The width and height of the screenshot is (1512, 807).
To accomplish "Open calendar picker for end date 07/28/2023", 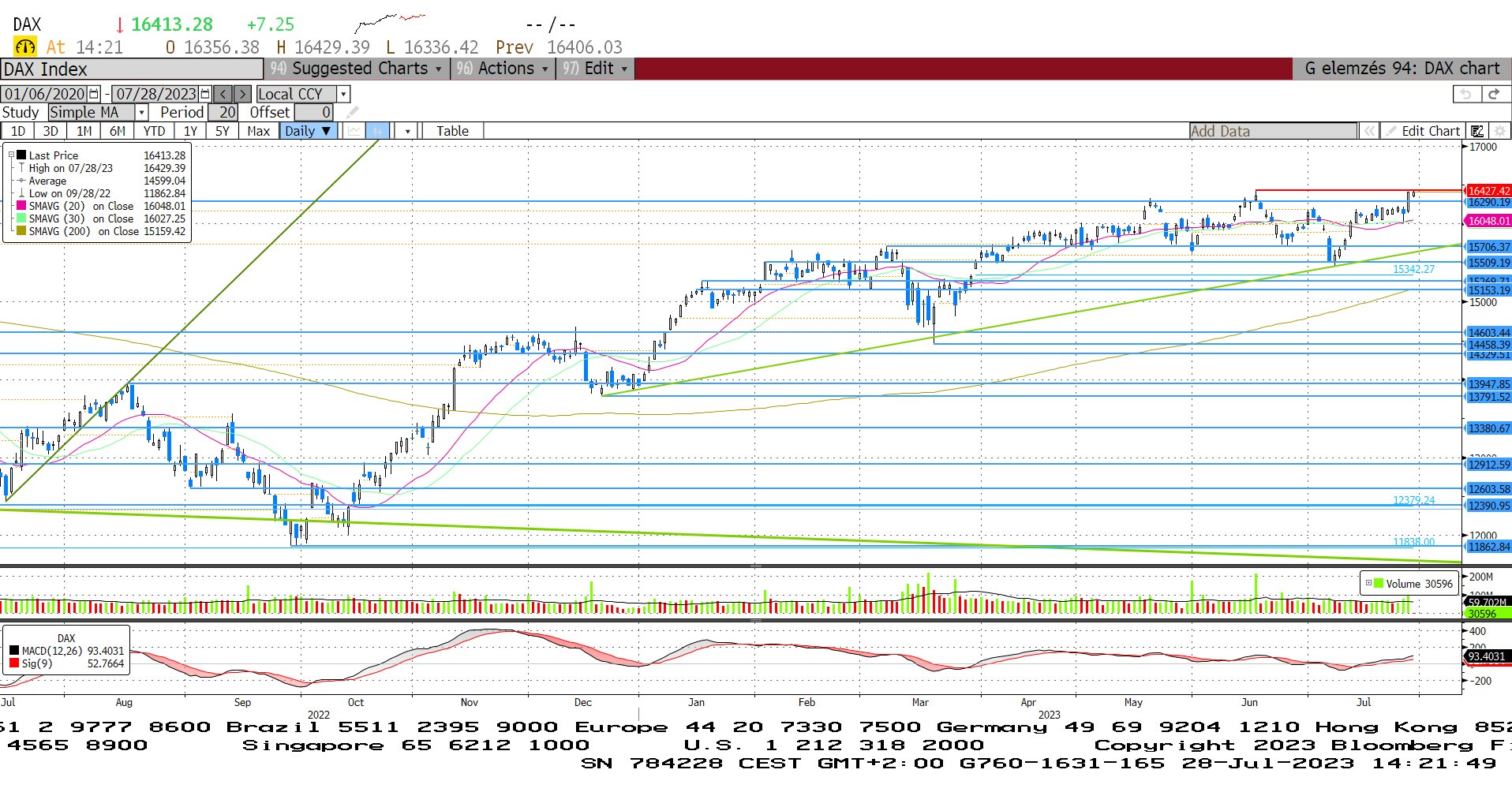I will coord(205,94).
